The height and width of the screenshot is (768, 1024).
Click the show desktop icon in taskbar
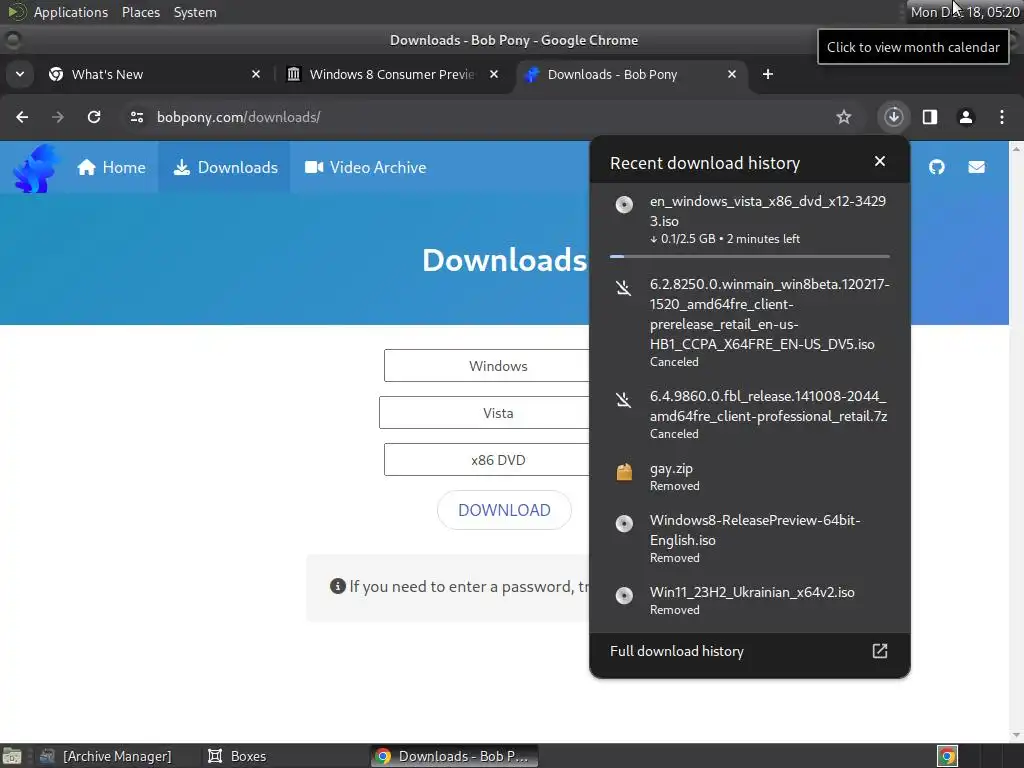12,756
